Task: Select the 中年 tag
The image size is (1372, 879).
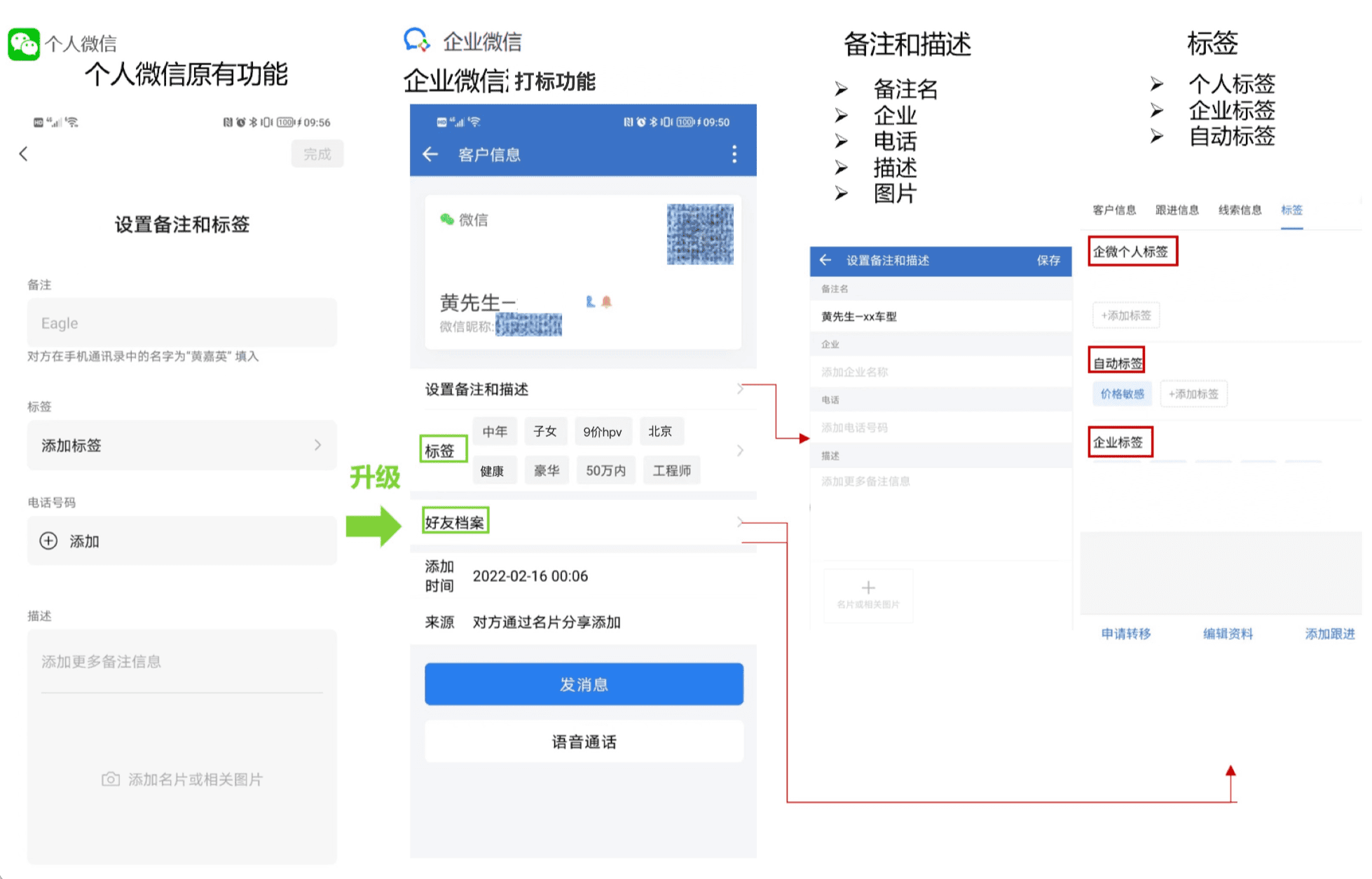Action: 495,431
